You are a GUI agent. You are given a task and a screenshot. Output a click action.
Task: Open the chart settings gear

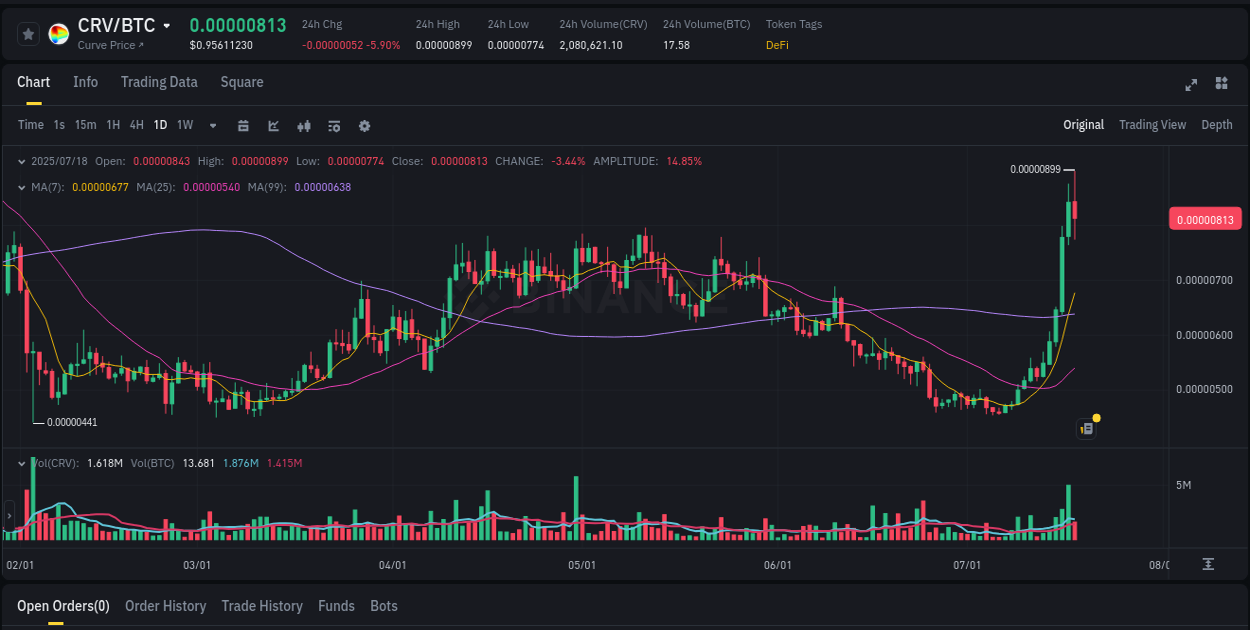364,126
